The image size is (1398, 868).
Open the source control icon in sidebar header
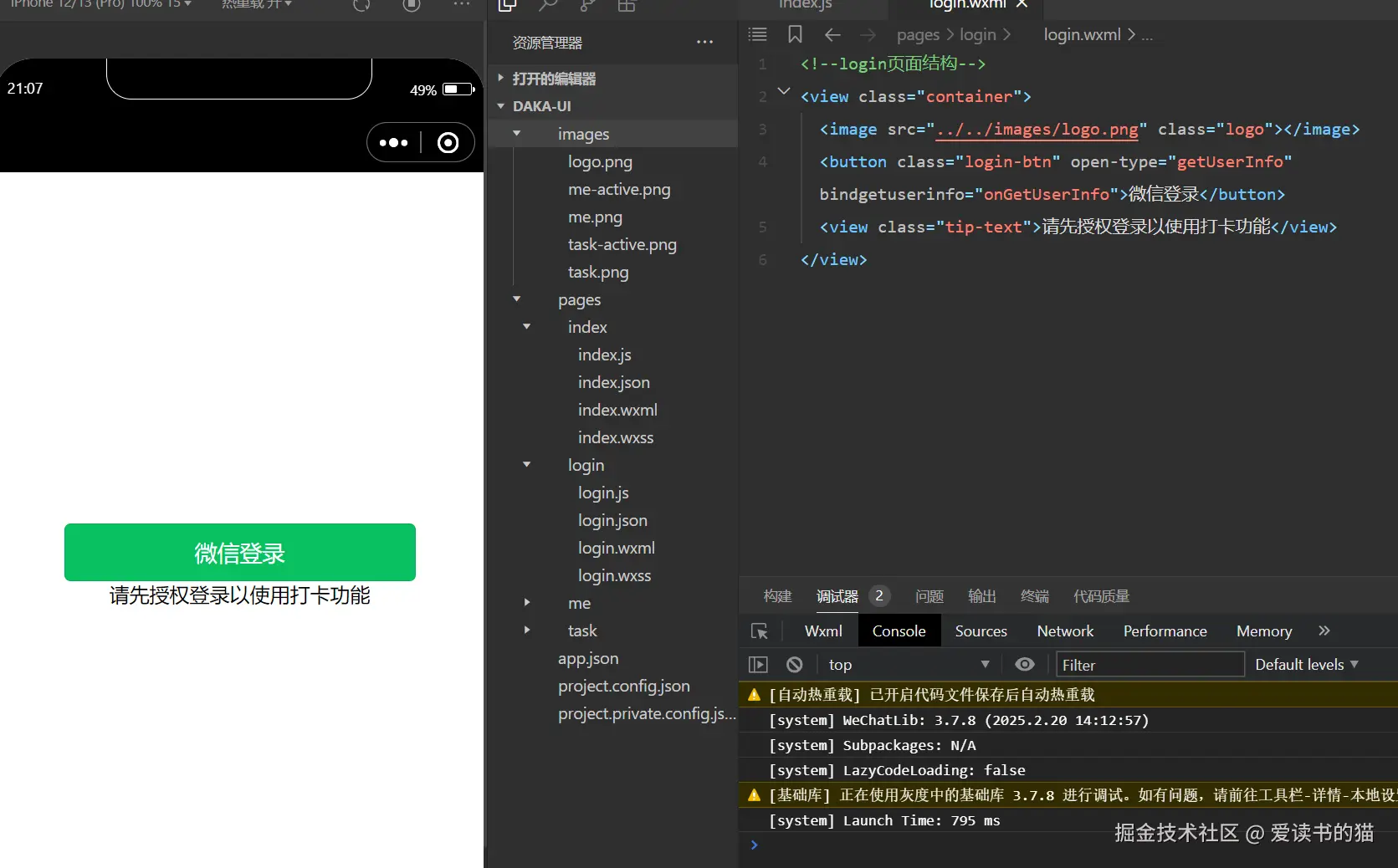(587, 5)
